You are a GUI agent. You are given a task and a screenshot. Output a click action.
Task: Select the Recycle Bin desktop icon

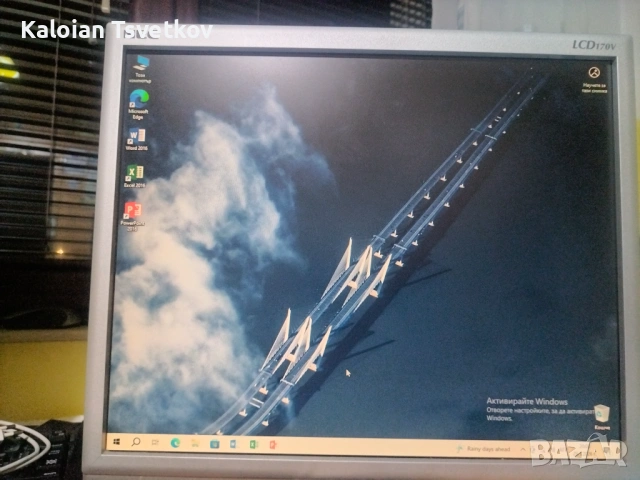point(602,417)
